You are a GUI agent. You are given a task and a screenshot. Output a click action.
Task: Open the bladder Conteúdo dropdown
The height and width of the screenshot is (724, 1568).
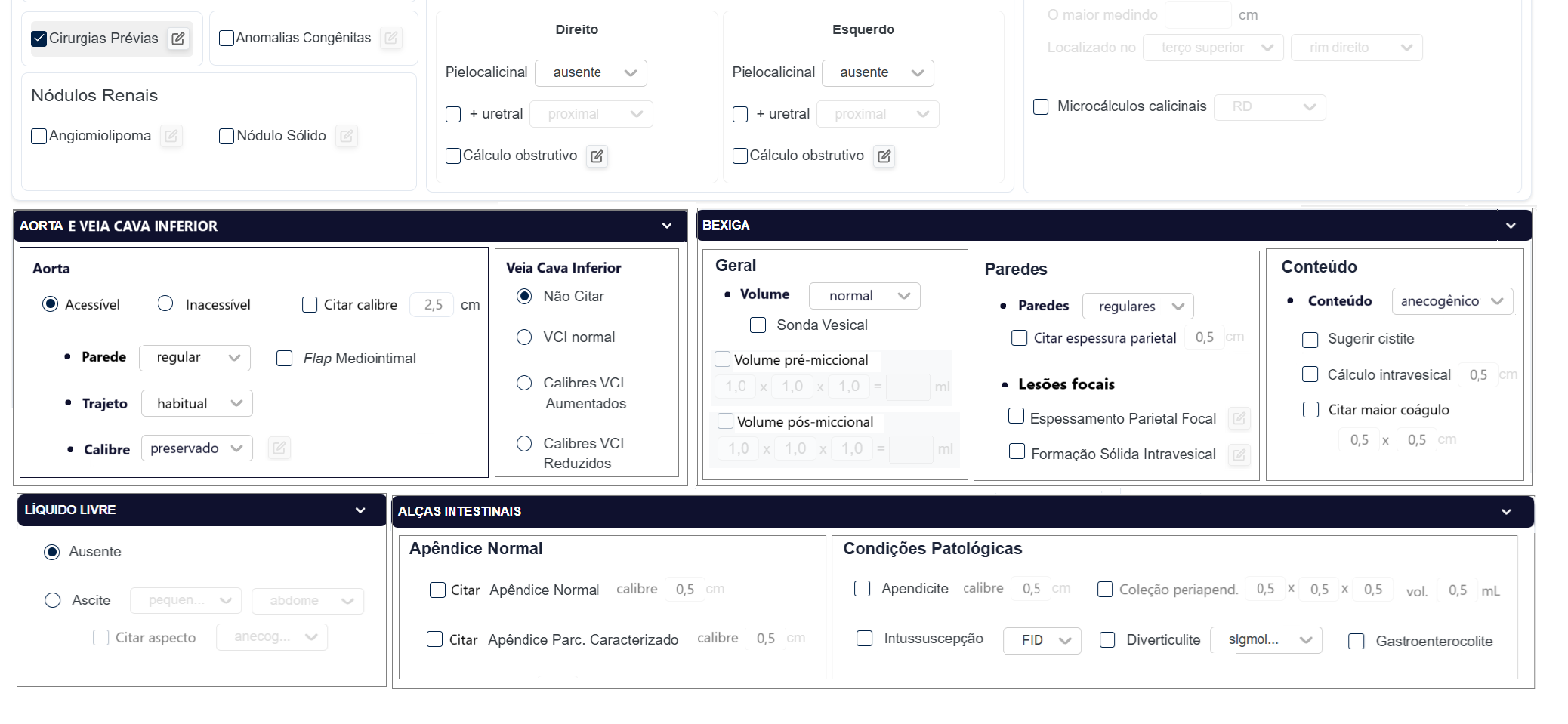point(1452,301)
